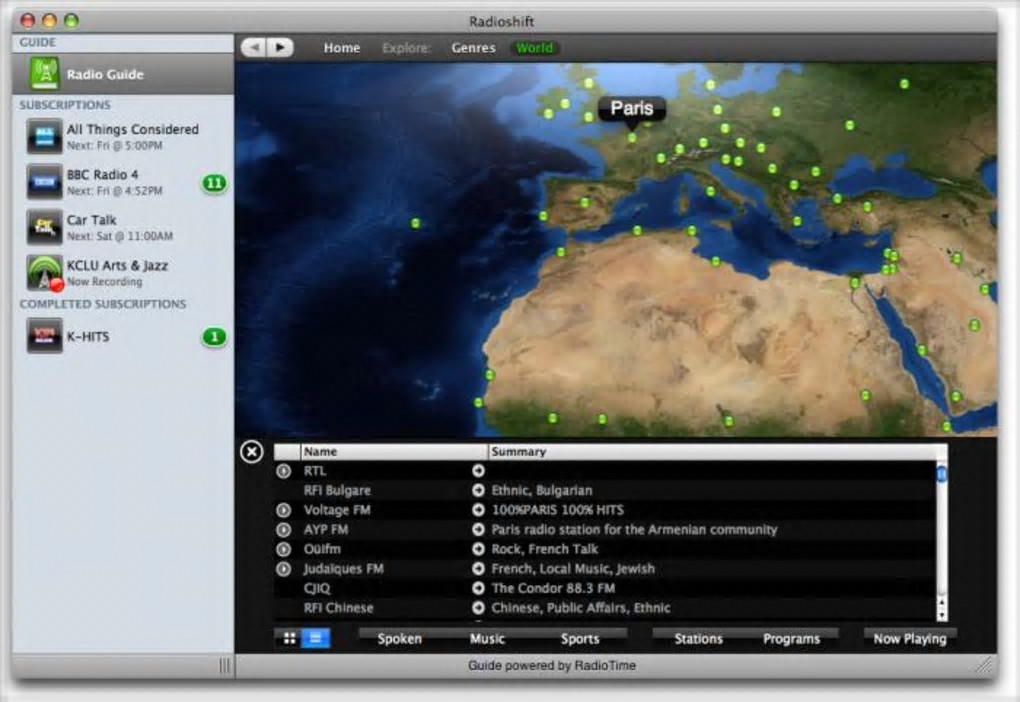The width and height of the screenshot is (1020, 702).
Task: Go back with the left arrow button
Action: coord(254,47)
